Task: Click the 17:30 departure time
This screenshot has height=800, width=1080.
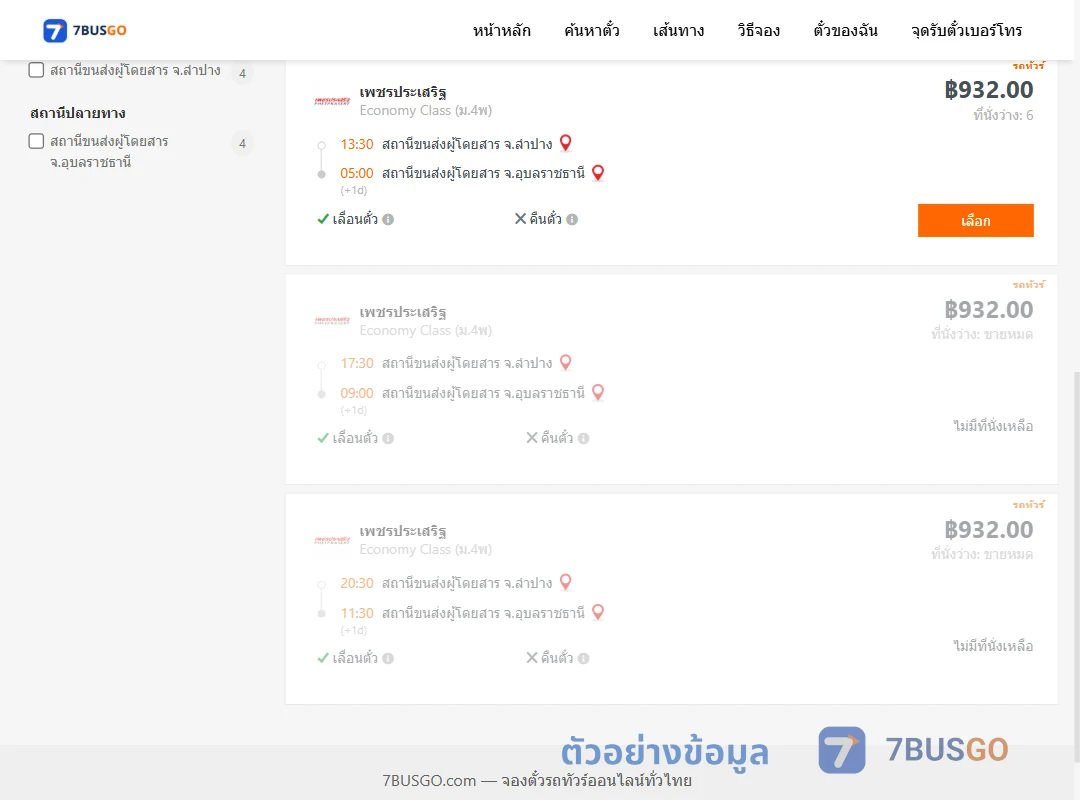Action: point(357,363)
